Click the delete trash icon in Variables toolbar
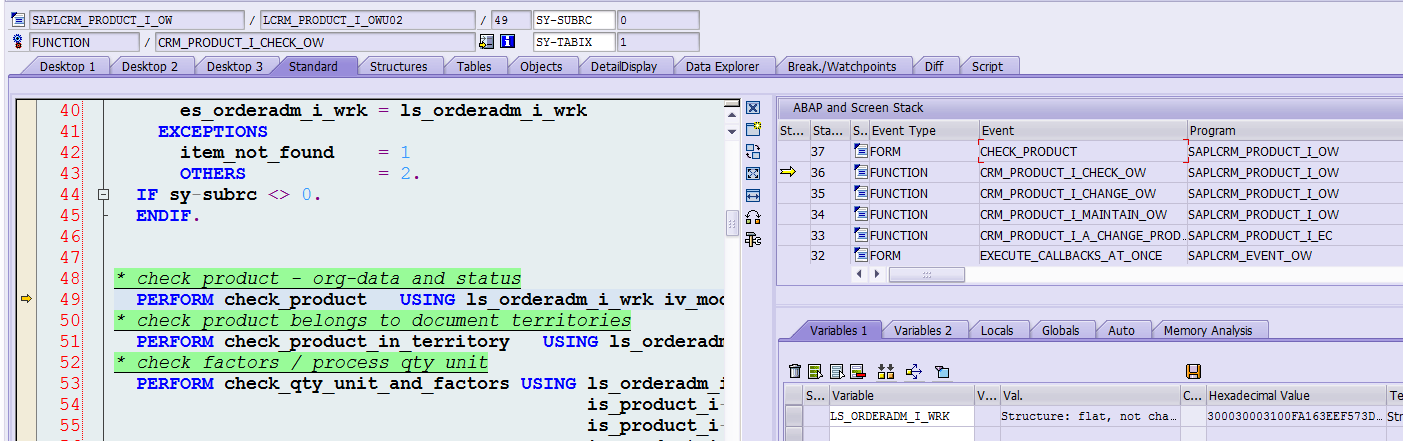Image resolution: width=1403 pixels, height=441 pixels. pos(795,371)
